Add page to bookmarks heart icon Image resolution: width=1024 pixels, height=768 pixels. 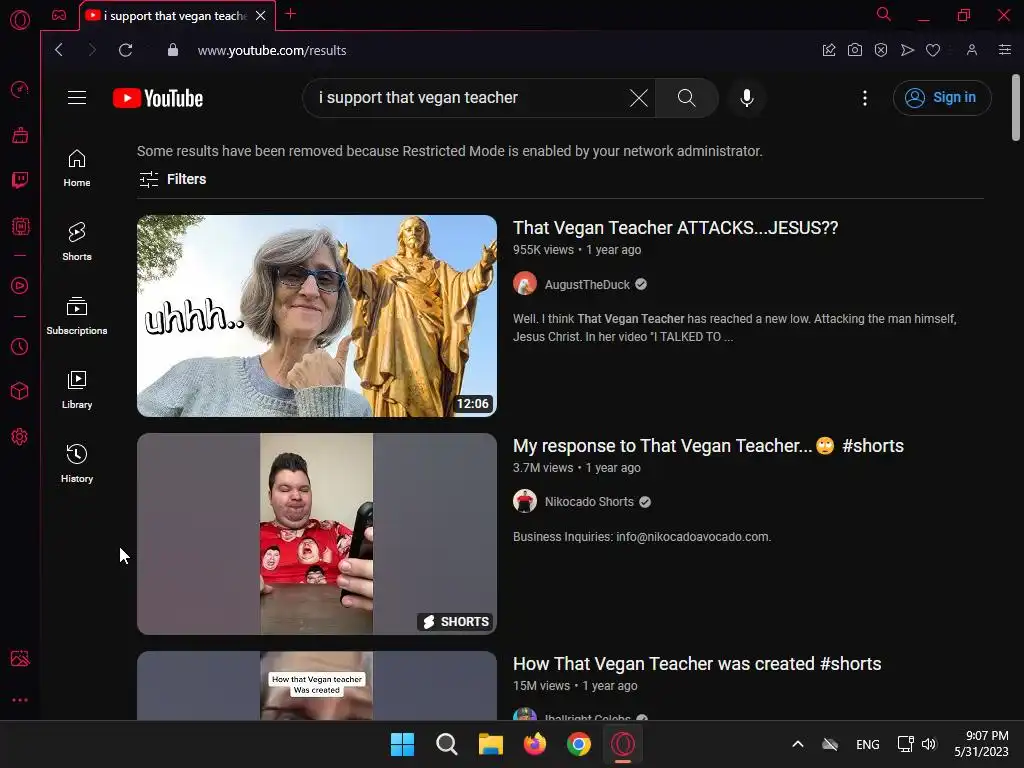[933, 50]
